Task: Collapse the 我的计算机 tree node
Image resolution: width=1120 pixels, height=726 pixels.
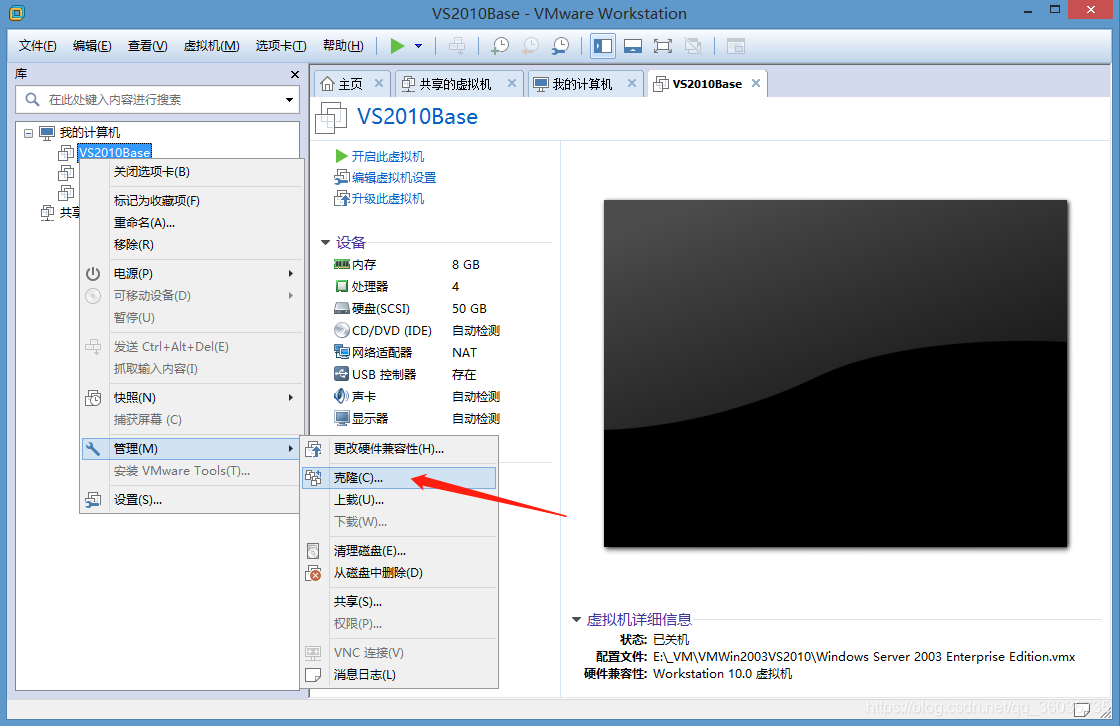Action: click(29, 133)
